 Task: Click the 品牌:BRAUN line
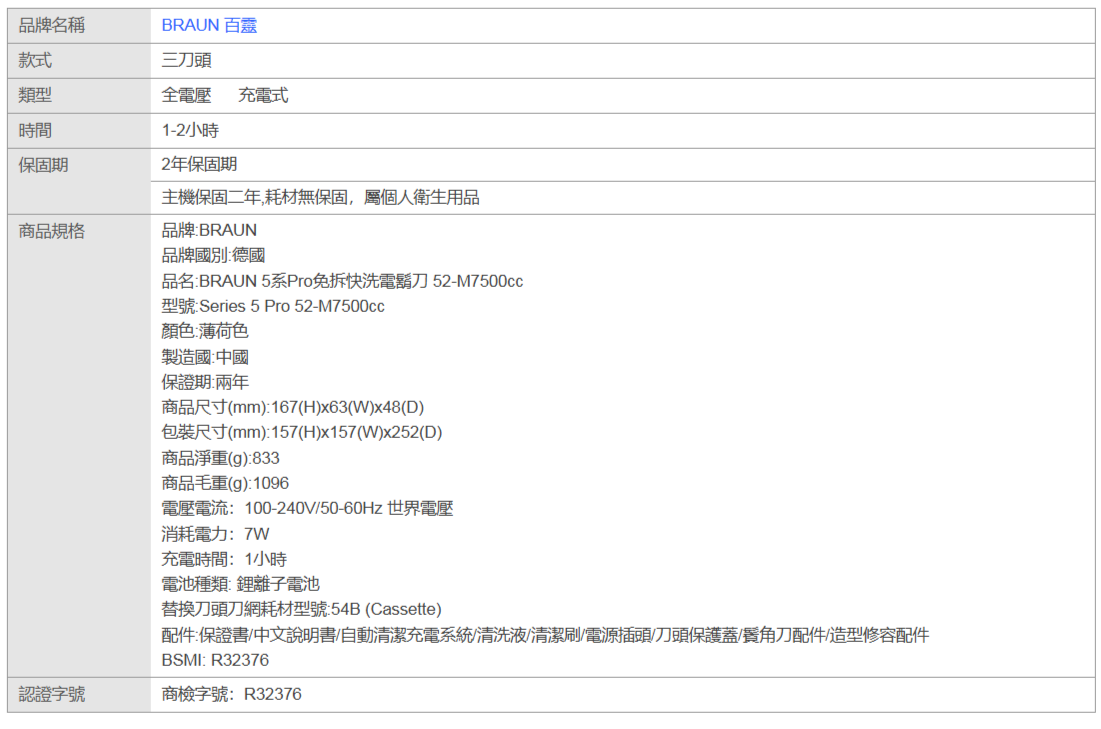209,230
